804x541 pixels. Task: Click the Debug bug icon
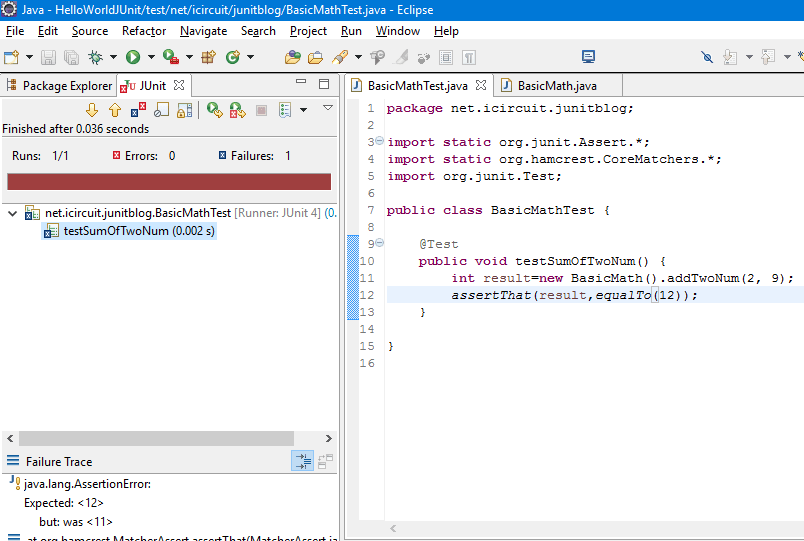coord(95,57)
